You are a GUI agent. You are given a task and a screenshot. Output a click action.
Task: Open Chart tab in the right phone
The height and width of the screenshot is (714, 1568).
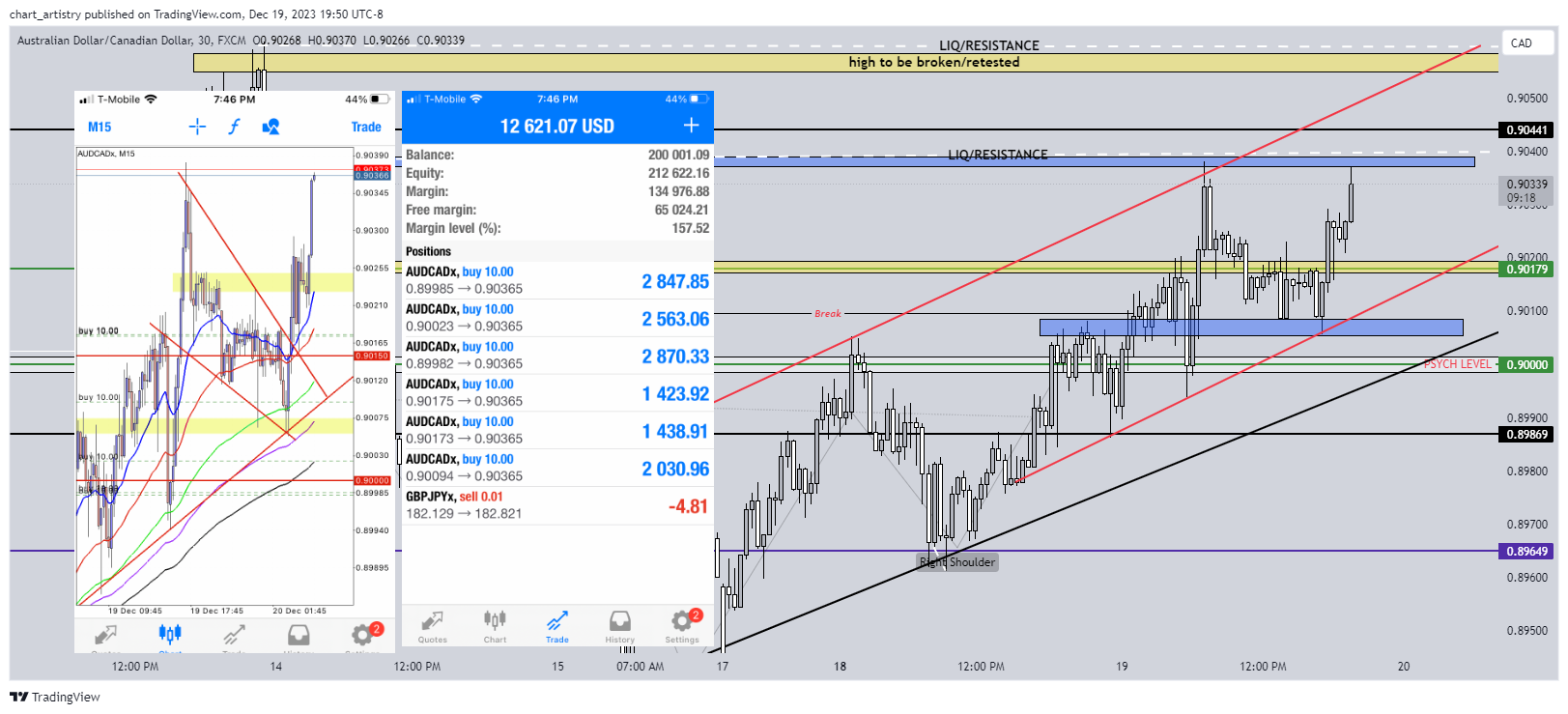pos(495,626)
